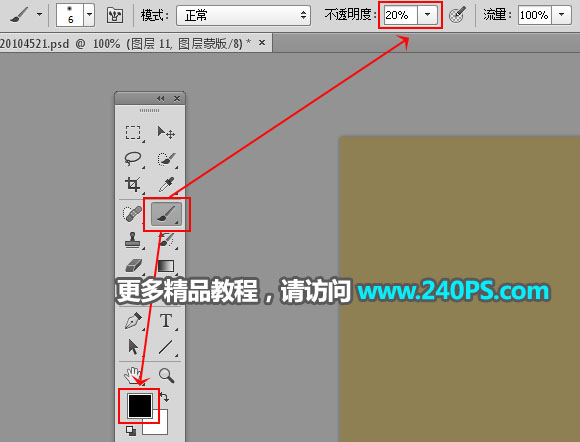580x442 pixels.
Task: Expand the opacity slider dropdown arrow
Action: 427,15
